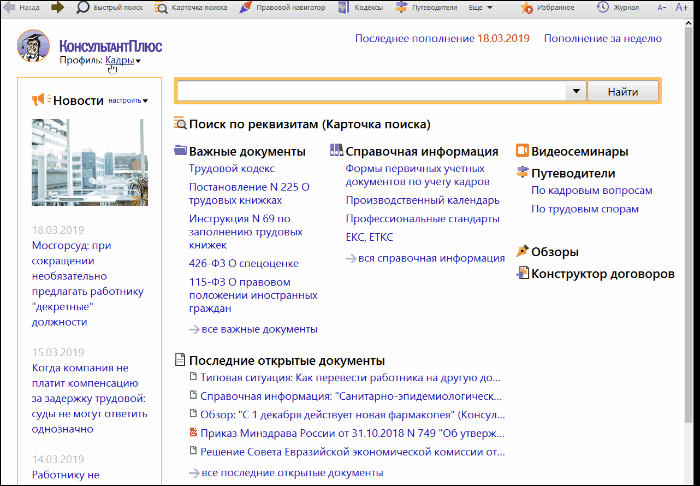This screenshot has height=486, width=700.
Task: Open recent Справочная информация Санитарно-эпидемиологическ document
Action: coord(351,396)
